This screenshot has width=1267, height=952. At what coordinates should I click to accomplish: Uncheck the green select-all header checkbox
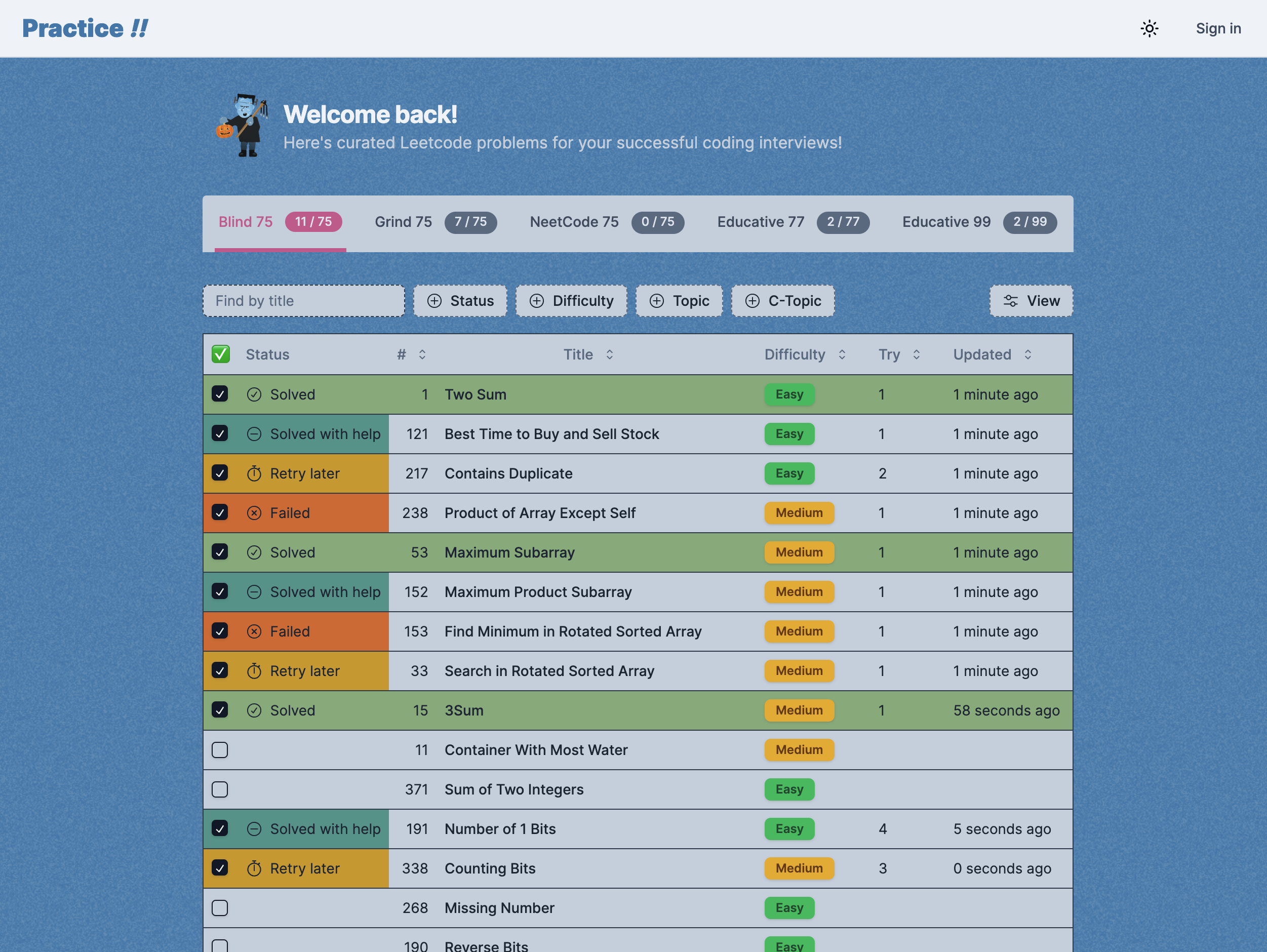click(x=220, y=354)
